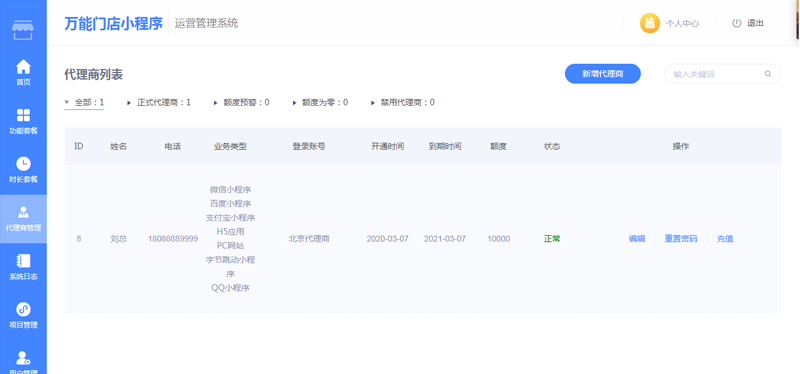Click the 状态 column header
Screen dimensions: 800x374
pos(552,146)
